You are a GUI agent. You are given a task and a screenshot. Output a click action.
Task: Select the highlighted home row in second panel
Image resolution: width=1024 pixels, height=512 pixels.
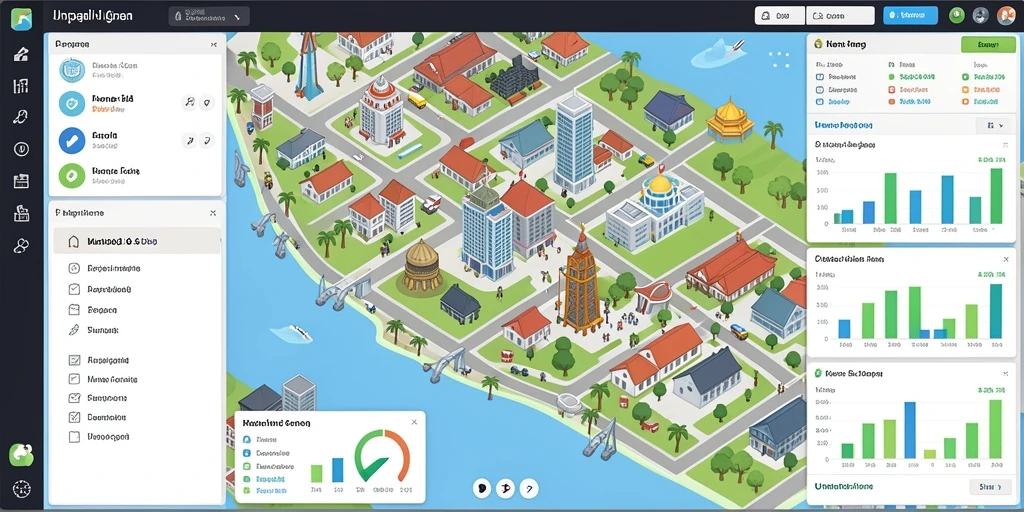(x=137, y=241)
